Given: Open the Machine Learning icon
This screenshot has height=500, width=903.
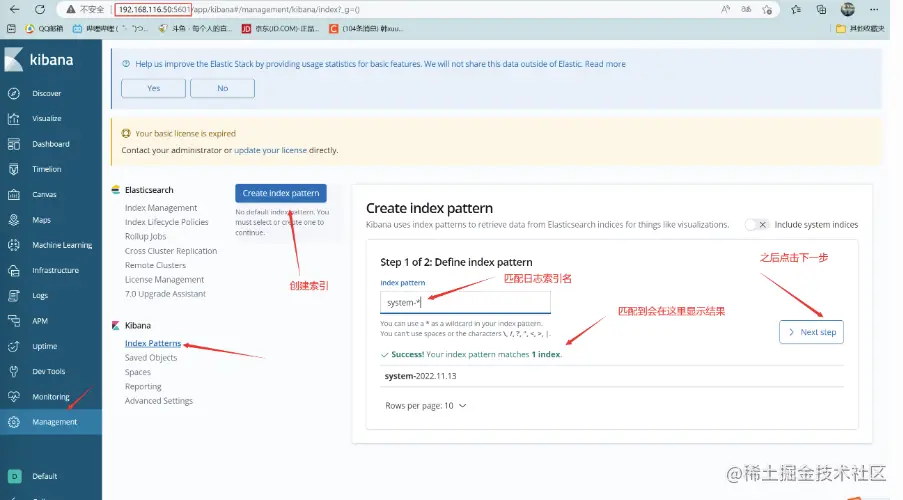Looking at the screenshot, I should click(14, 245).
